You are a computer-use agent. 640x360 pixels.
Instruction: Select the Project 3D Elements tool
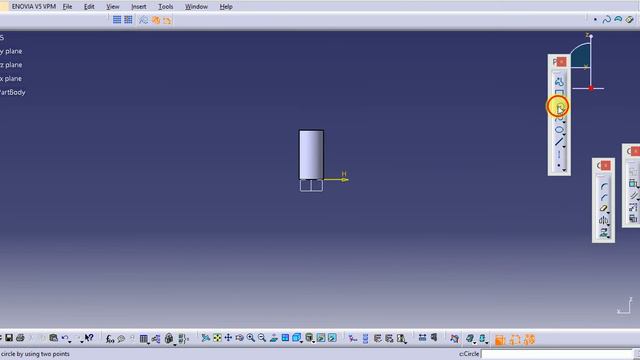click(603, 232)
